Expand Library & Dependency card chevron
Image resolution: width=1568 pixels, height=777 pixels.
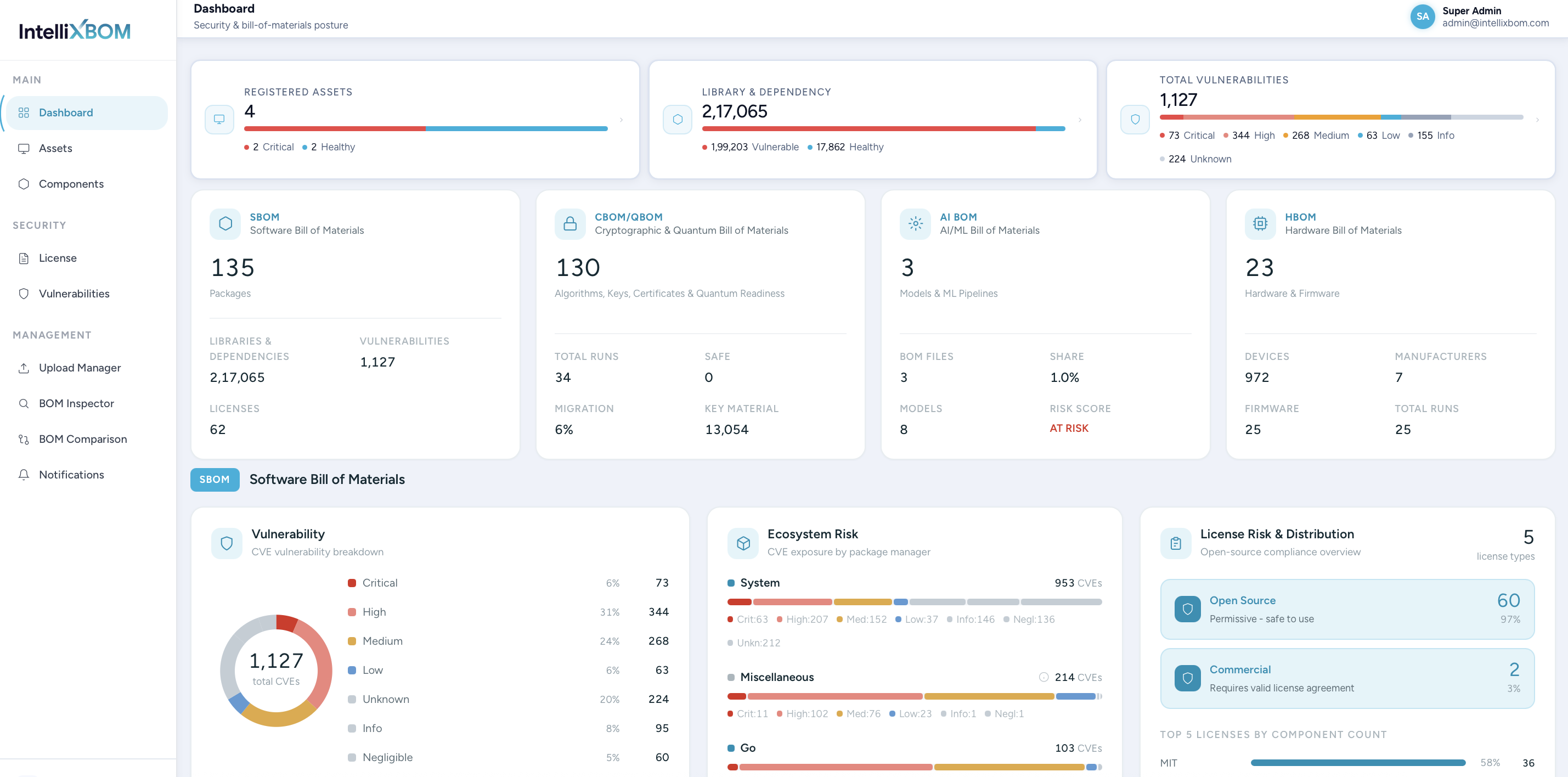1080,120
